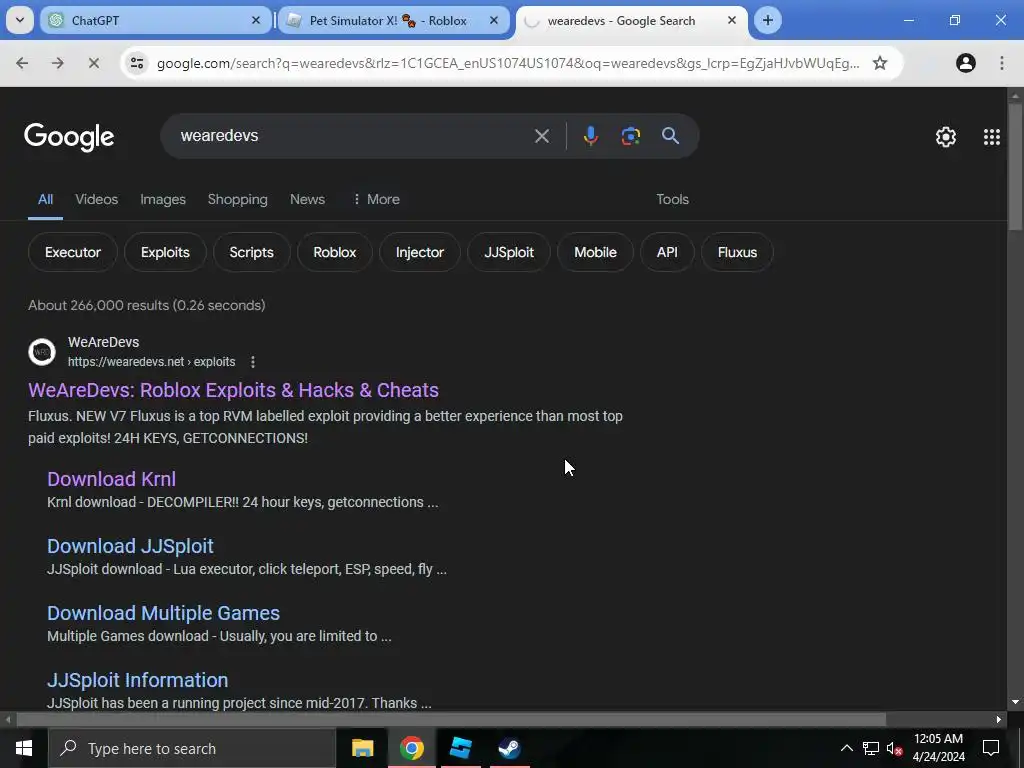Open search Tools
The height and width of the screenshot is (768, 1024).
pyautogui.click(x=672, y=199)
